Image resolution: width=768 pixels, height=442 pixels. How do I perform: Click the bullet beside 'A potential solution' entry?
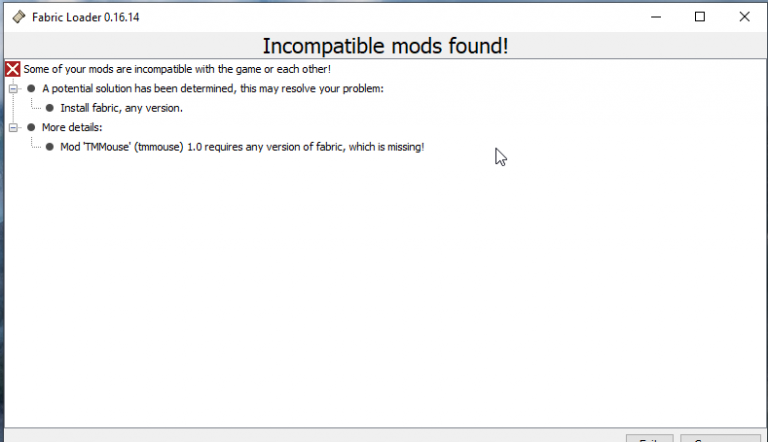click(x=31, y=89)
